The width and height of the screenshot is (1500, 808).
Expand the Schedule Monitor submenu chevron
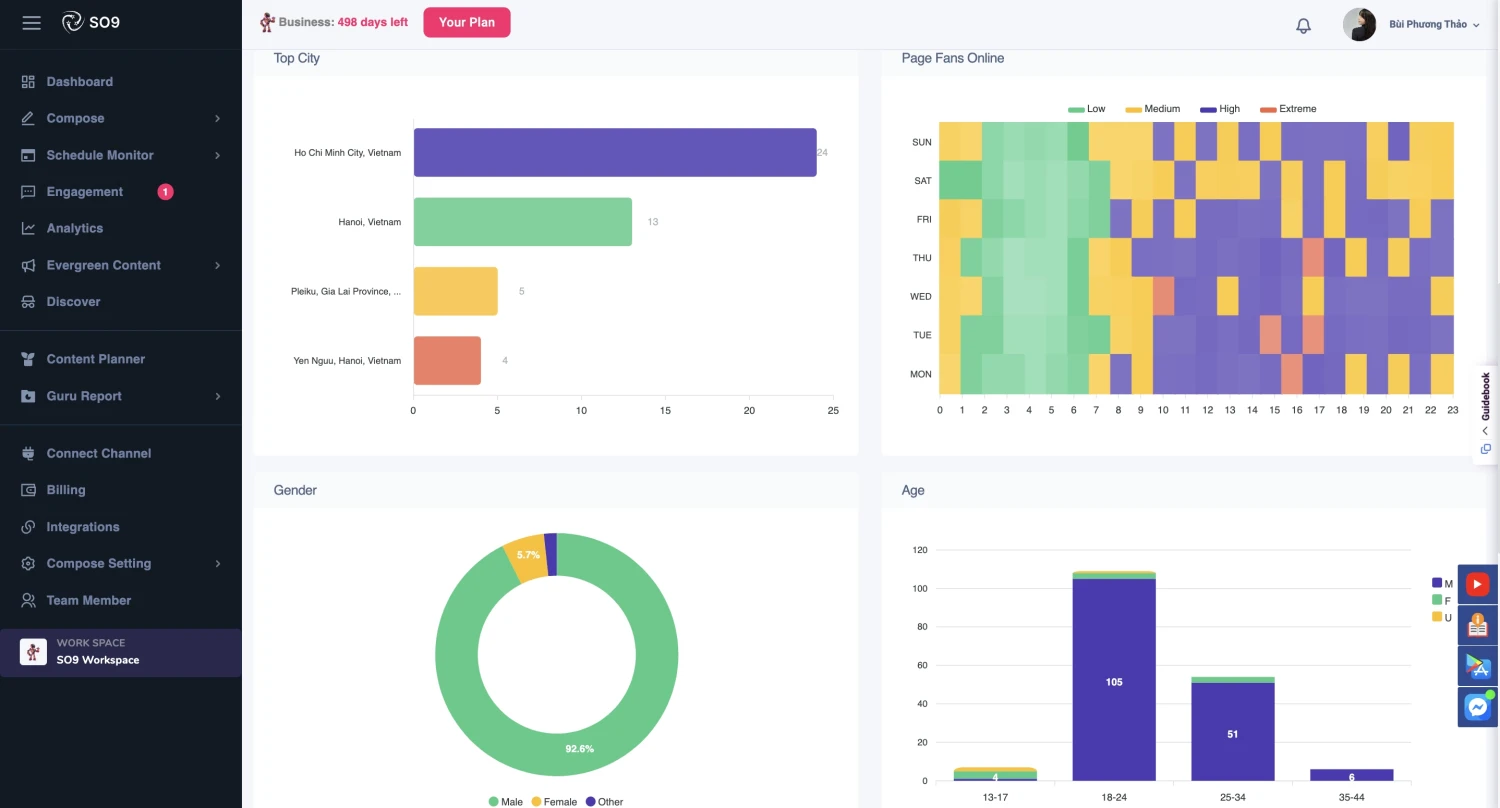point(217,156)
